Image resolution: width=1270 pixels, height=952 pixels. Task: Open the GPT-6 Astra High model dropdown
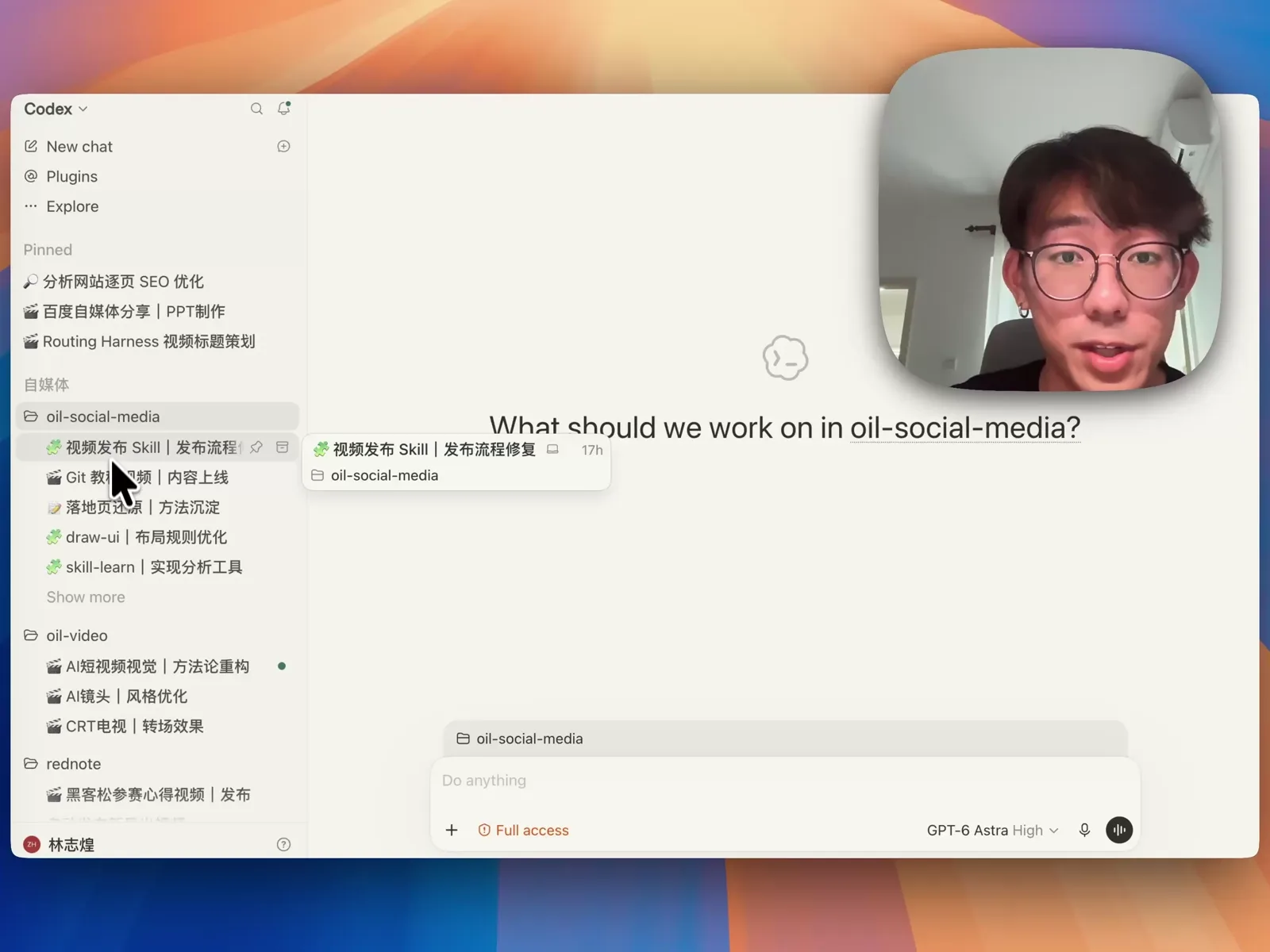point(993,830)
